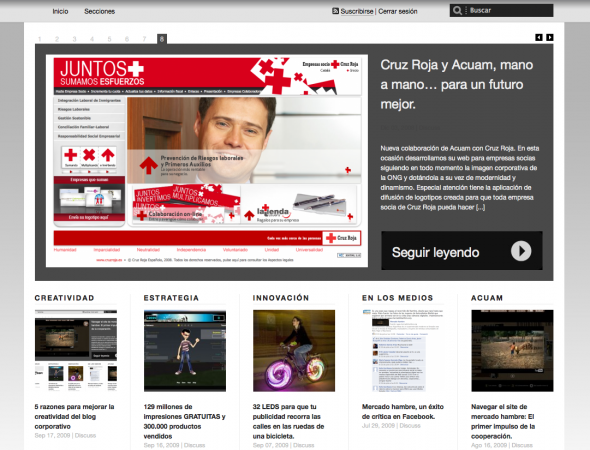Go to previous slide arrow
Screen dimensions: 590x450
[539, 37]
